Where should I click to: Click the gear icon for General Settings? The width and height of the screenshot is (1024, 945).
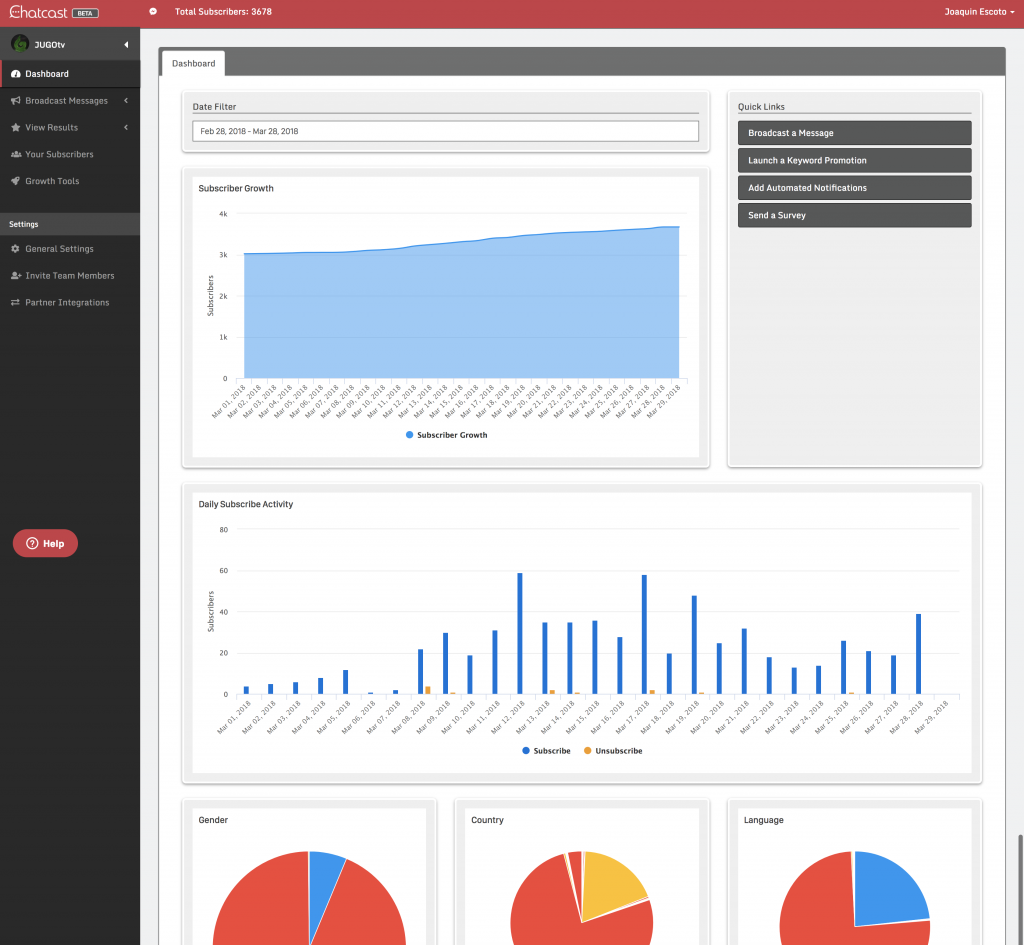(x=15, y=249)
